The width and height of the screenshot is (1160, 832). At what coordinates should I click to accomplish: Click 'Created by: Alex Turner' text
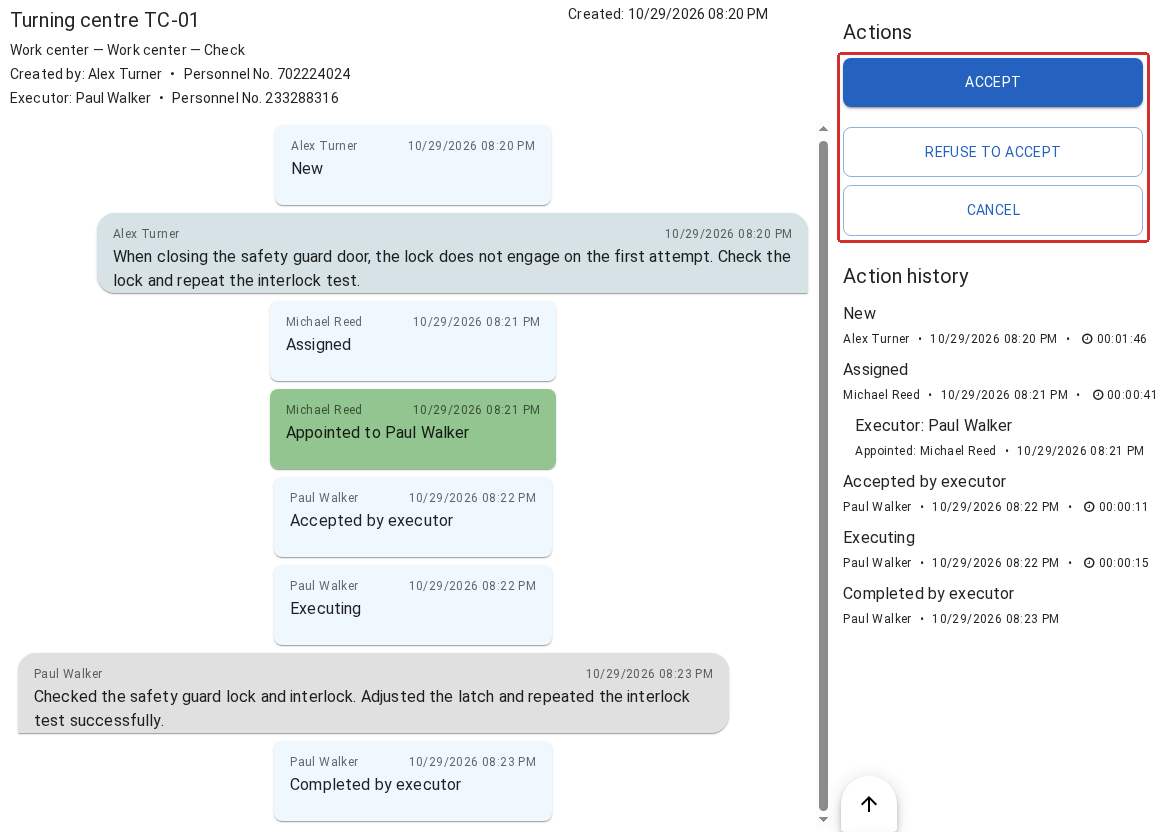[86, 74]
